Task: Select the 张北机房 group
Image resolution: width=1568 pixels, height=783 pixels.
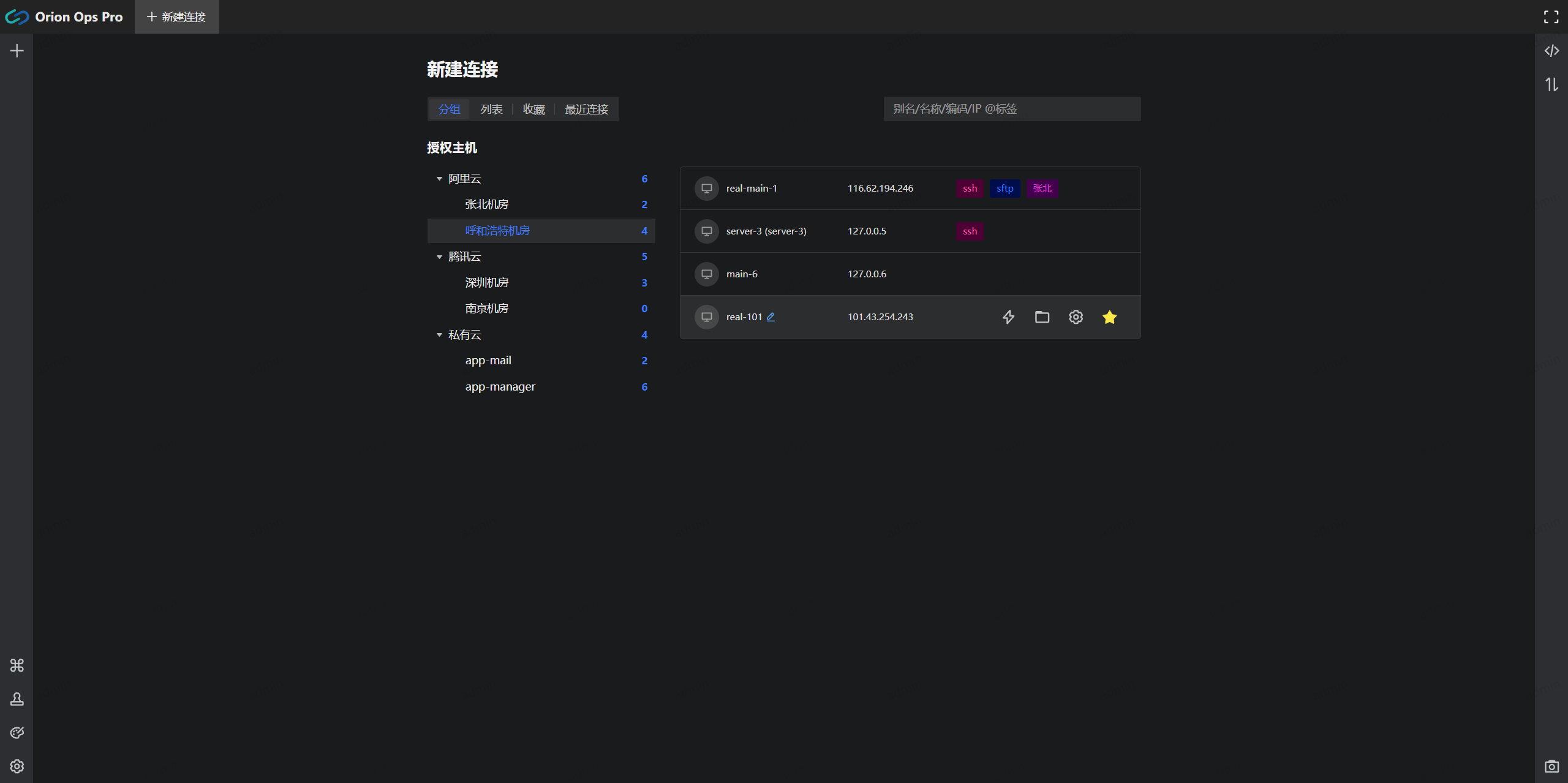Action: (486, 204)
